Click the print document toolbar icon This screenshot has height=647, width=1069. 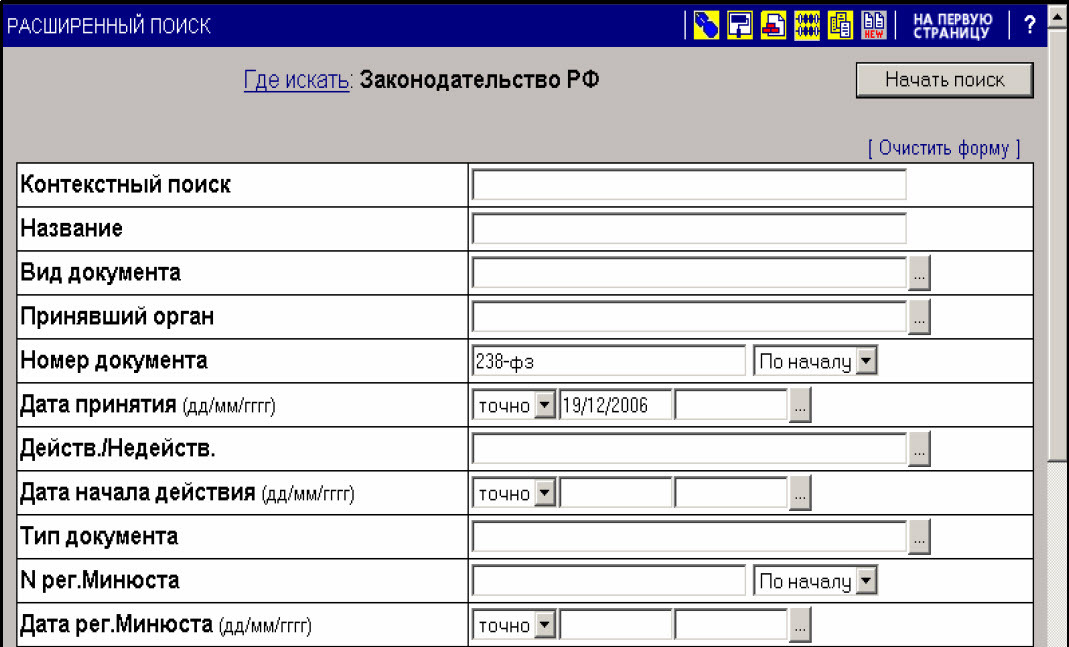pyautogui.click(x=773, y=26)
